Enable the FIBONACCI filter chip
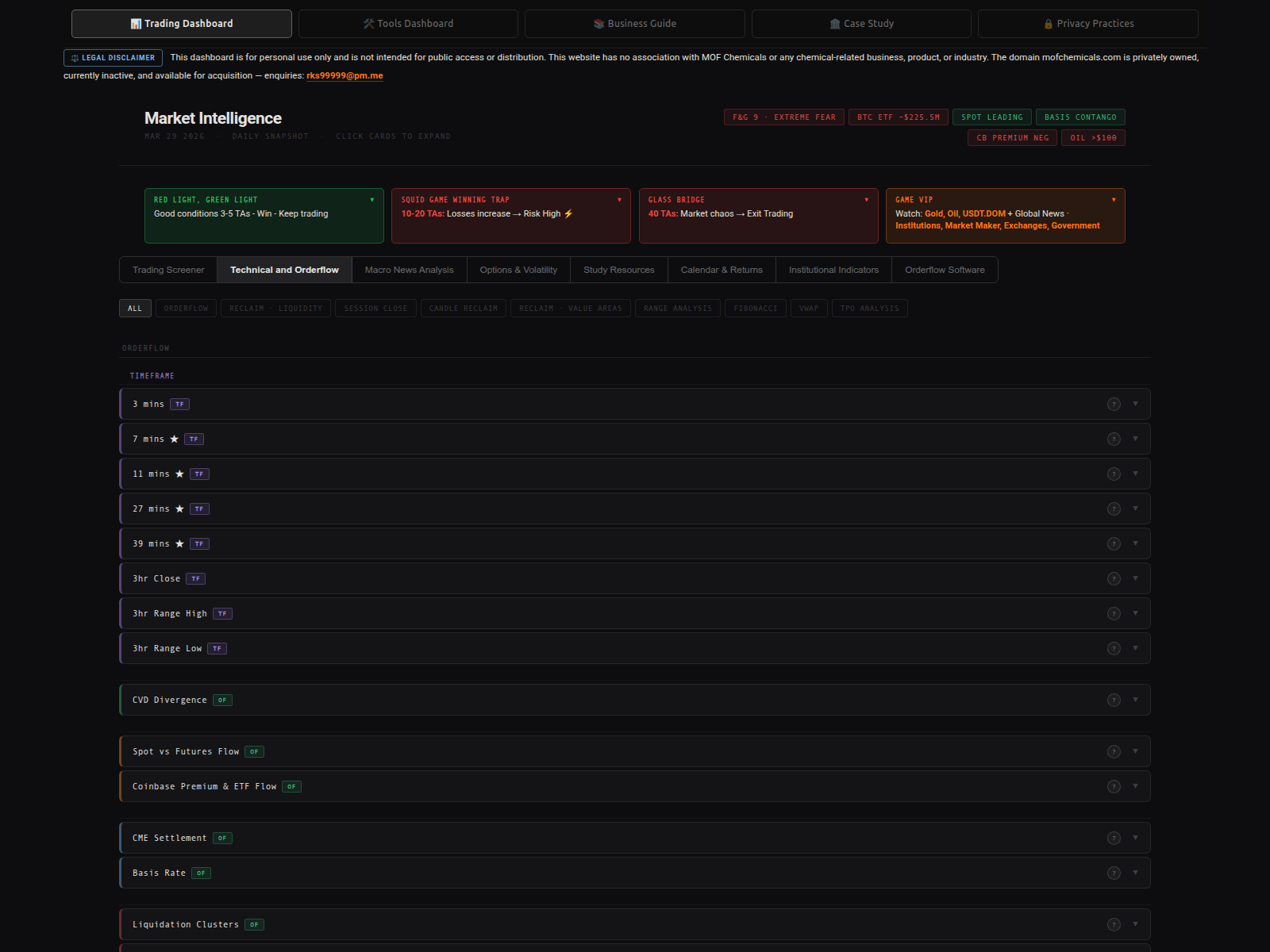Image resolution: width=1270 pixels, height=952 pixels. coord(755,309)
